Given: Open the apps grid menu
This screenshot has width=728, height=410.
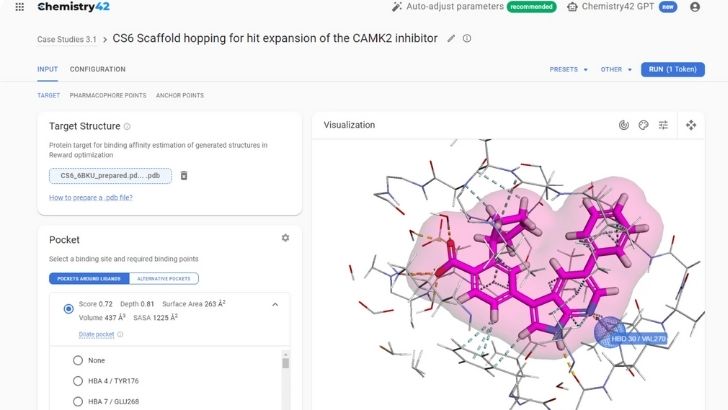Looking at the screenshot, I should click(x=20, y=7).
